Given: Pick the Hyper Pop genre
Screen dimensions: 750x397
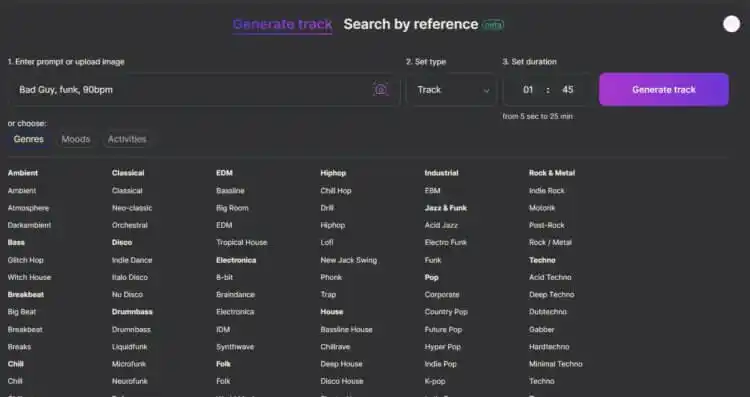Looking at the screenshot, I should tap(442, 347).
